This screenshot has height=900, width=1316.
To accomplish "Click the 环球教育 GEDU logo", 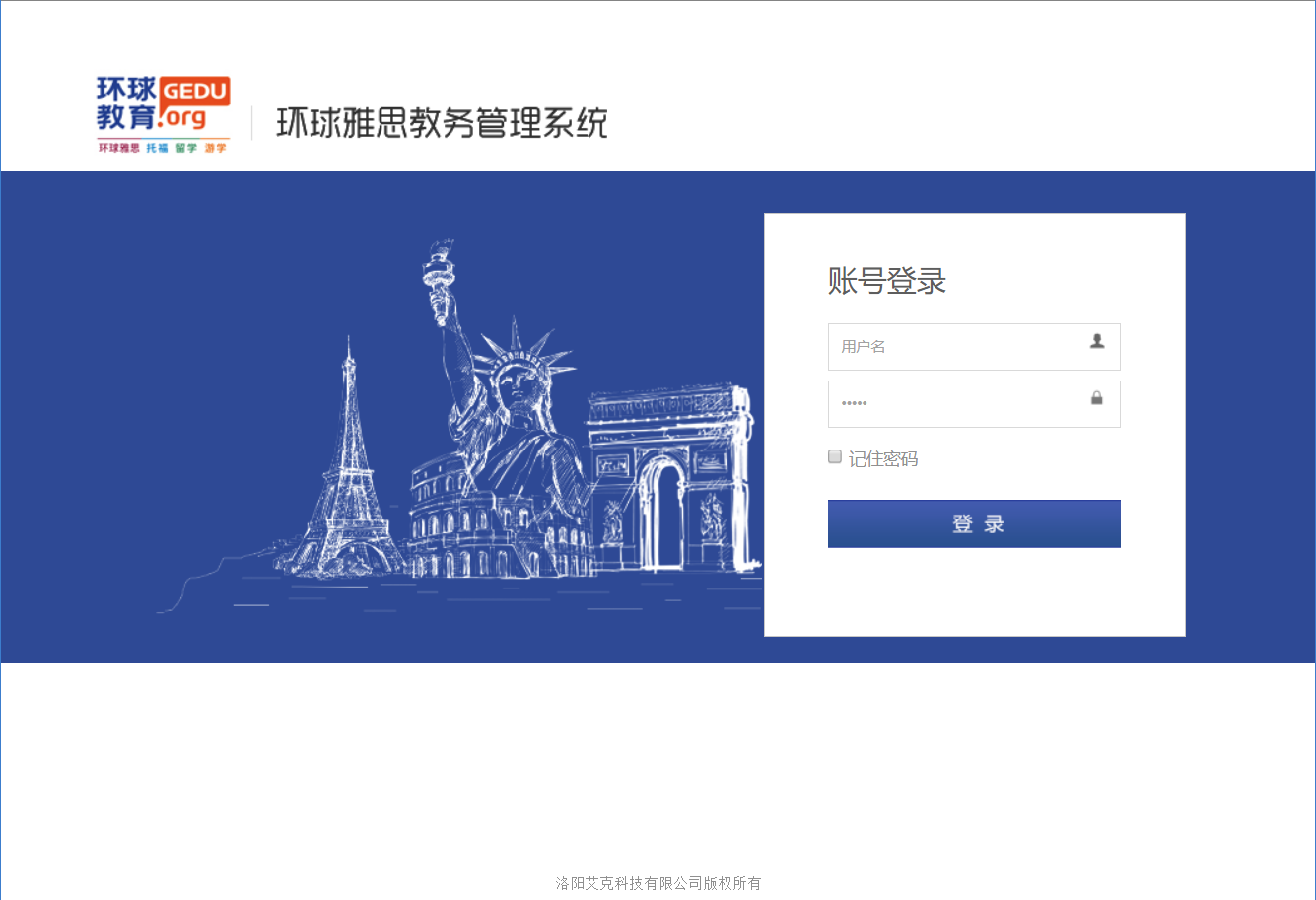I will 126,104.
